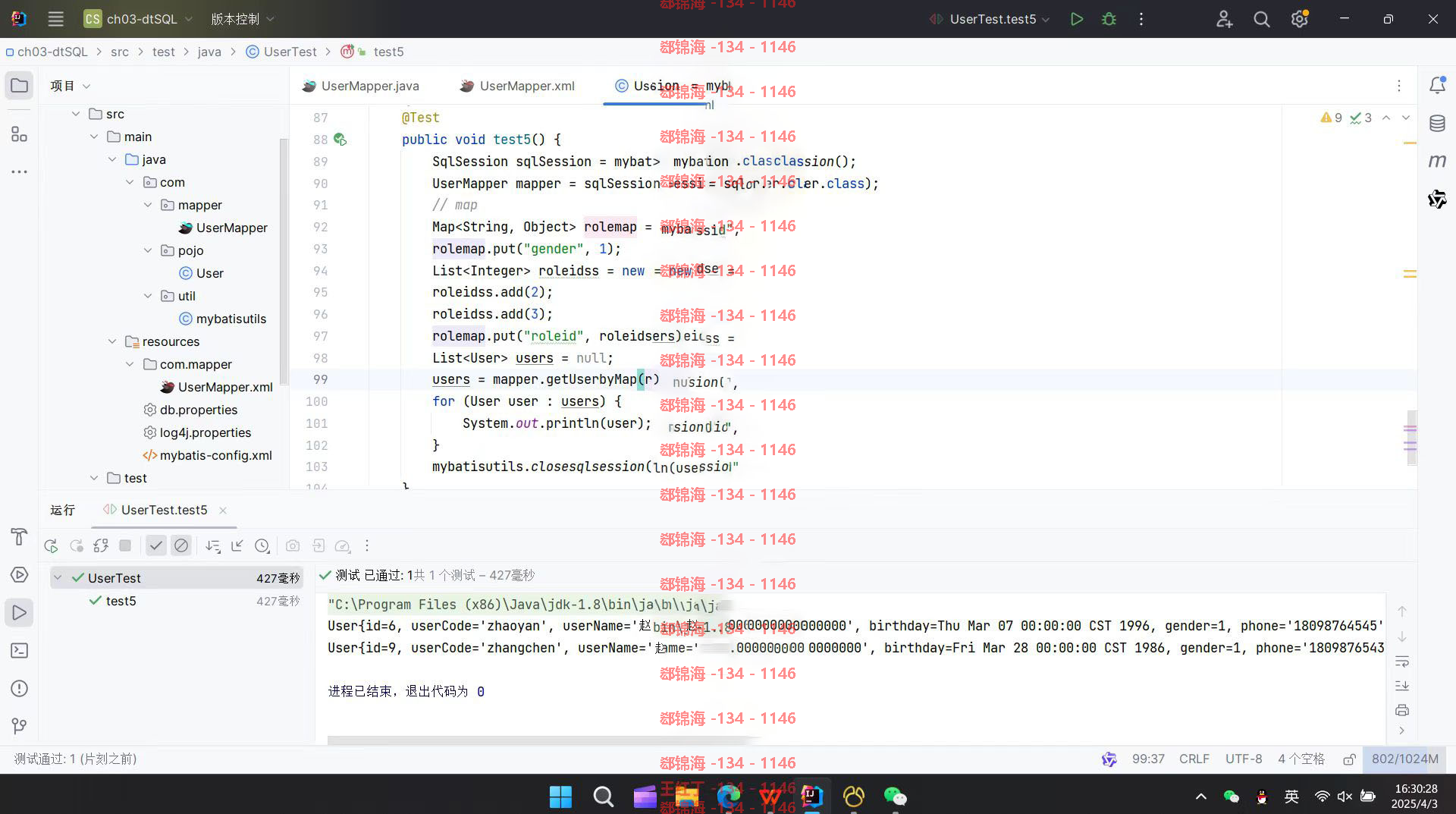Change file encoding UTF-8
Screen dimensions: 1456x814
coord(1244,759)
